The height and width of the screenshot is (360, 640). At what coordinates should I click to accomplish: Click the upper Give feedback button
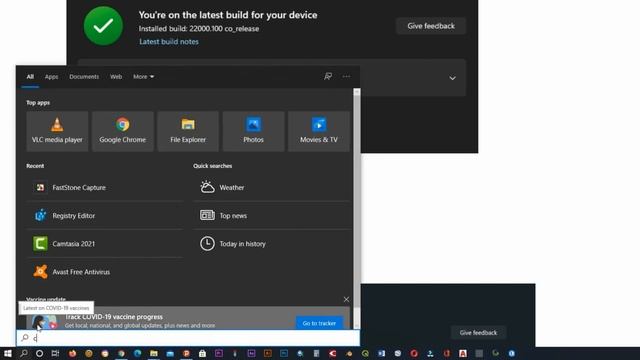tap(431, 26)
